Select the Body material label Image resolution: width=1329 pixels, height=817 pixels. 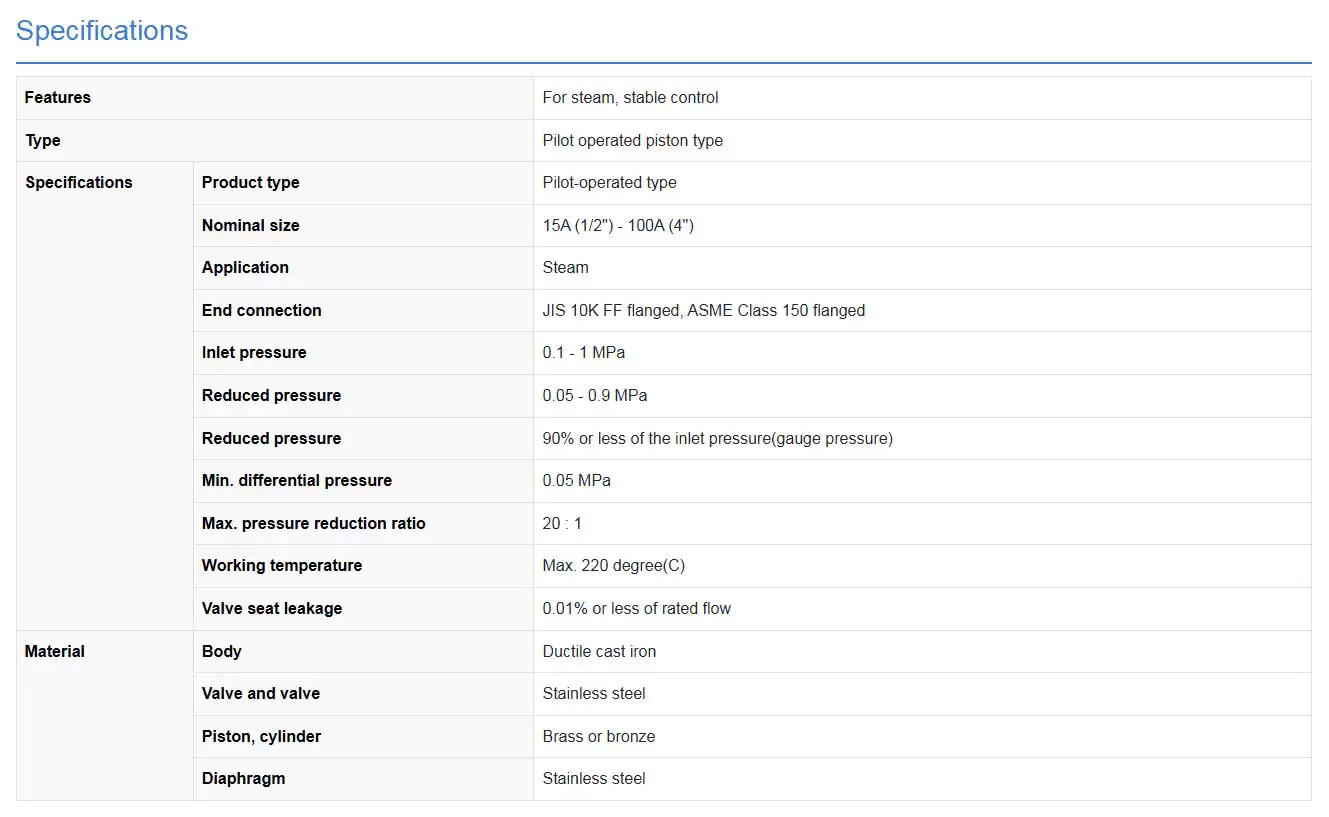click(x=222, y=651)
